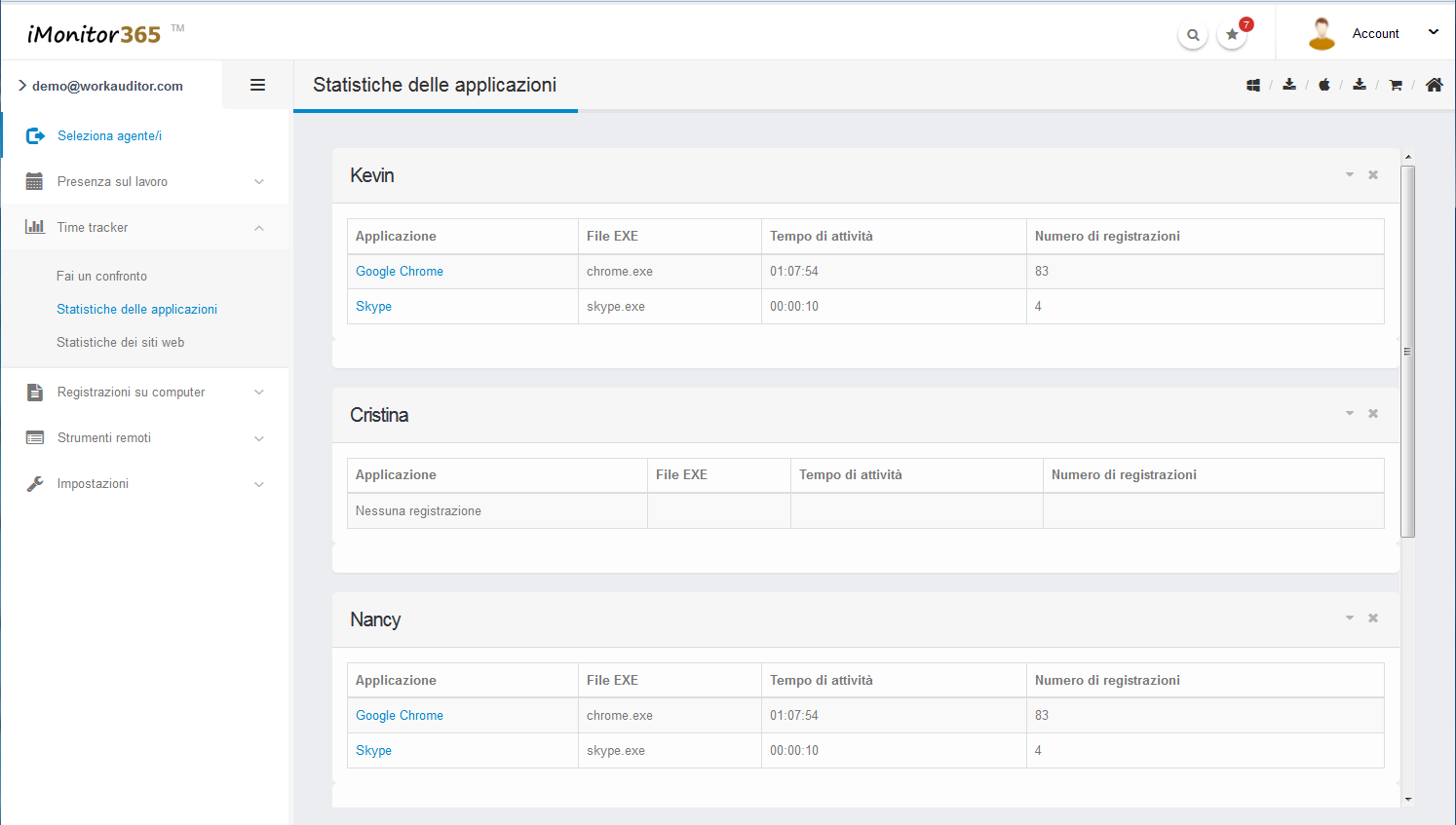The width and height of the screenshot is (1456, 825).
Task: Open Statistiche dei siti web
Action: point(120,342)
